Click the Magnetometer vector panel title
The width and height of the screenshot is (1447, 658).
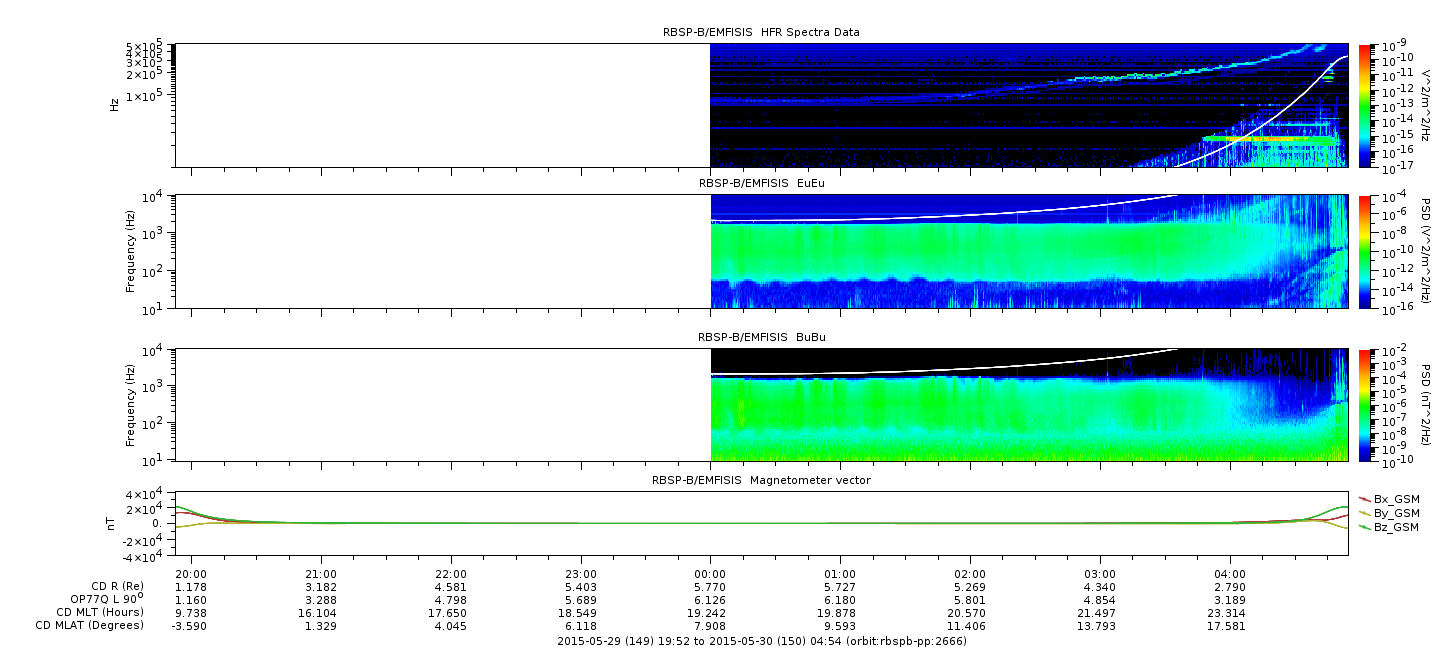pyautogui.click(x=760, y=480)
